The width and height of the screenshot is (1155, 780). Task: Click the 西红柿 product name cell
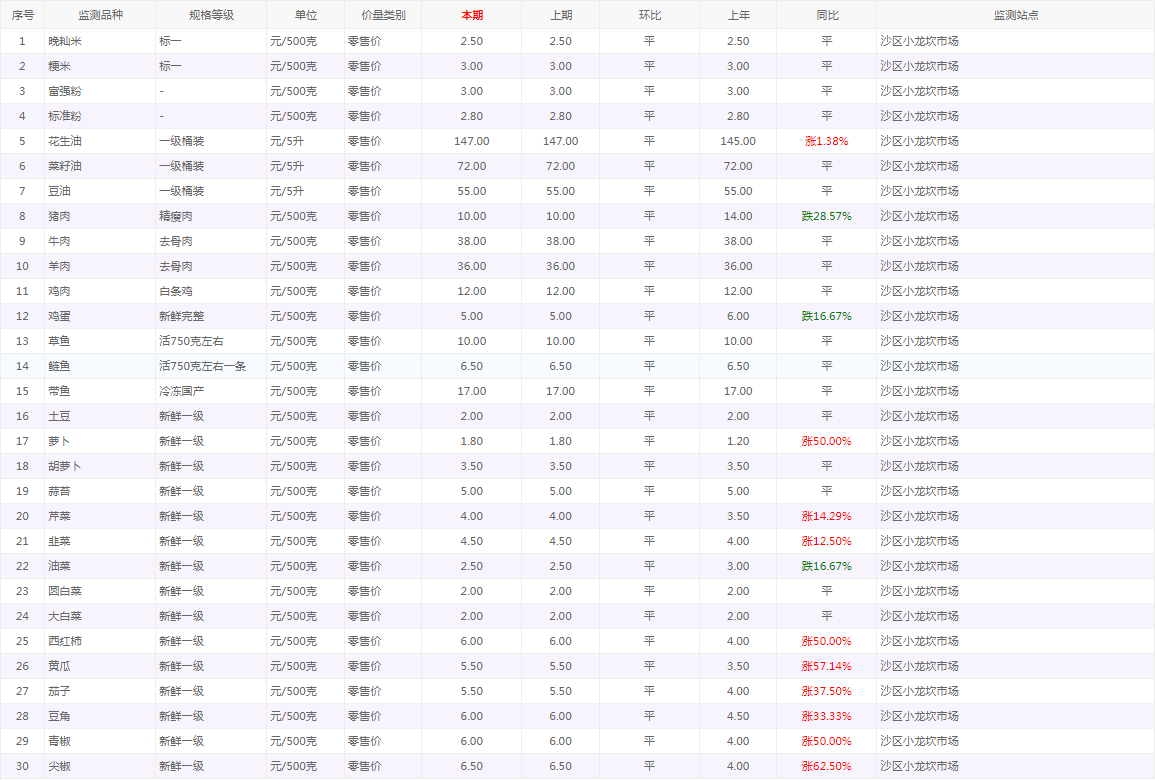tap(66, 641)
